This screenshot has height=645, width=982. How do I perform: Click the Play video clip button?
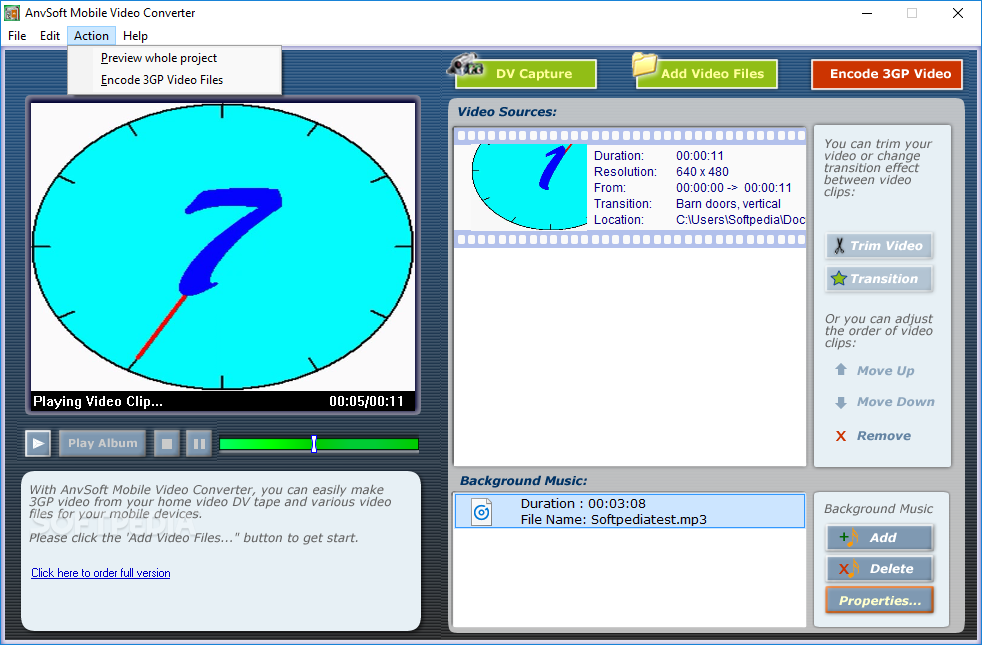point(38,443)
